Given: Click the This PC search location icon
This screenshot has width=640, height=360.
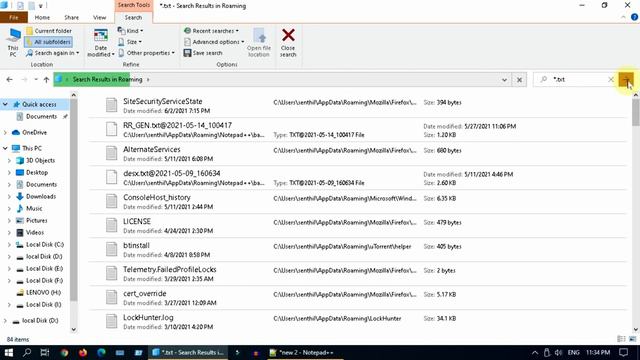Looking at the screenshot, I should (x=13, y=42).
